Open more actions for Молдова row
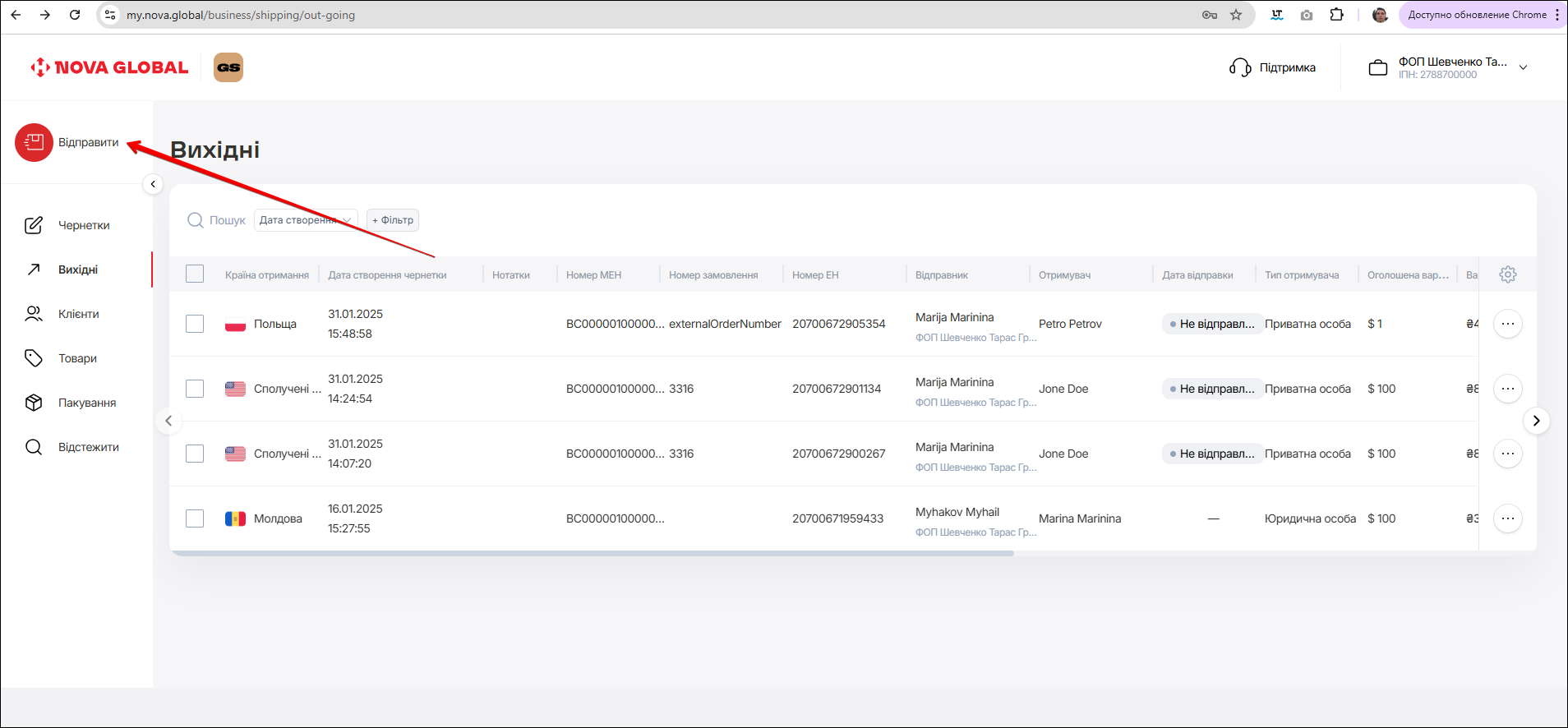Viewport: 1568px width, 728px height. 1507,518
